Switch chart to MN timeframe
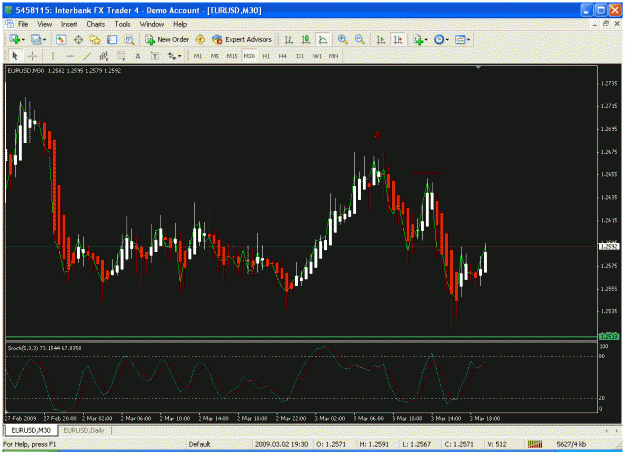625x452 pixels. [x=333, y=56]
